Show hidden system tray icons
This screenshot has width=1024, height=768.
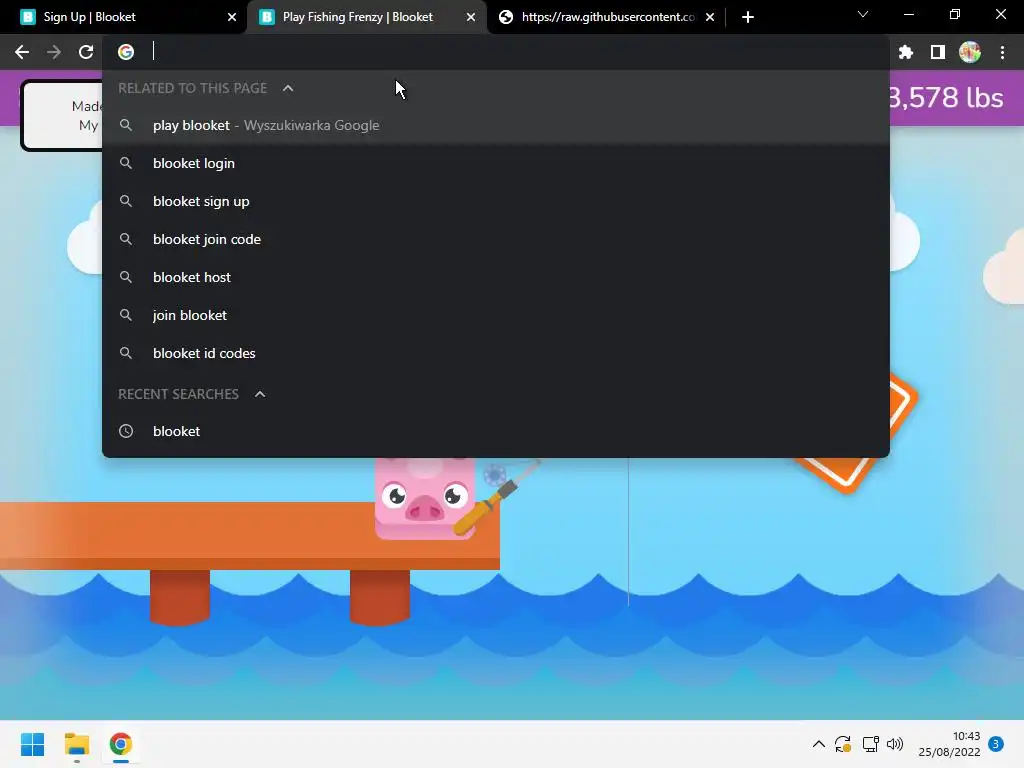pyautogui.click(x=818, y=744)
